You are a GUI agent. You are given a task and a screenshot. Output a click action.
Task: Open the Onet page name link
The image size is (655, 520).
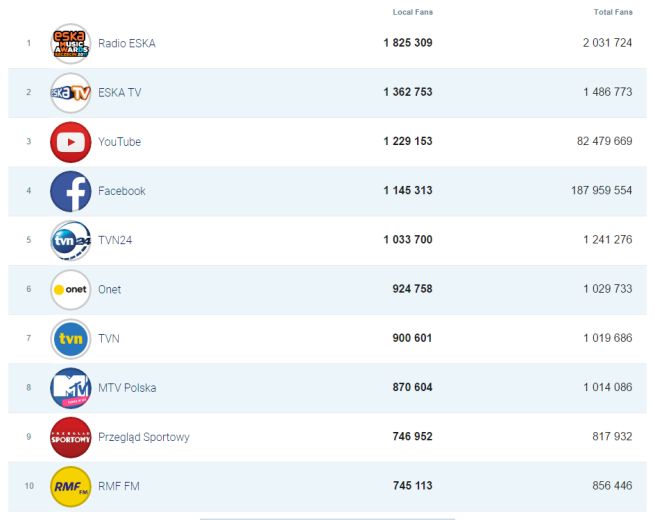[x=109, y=290]
